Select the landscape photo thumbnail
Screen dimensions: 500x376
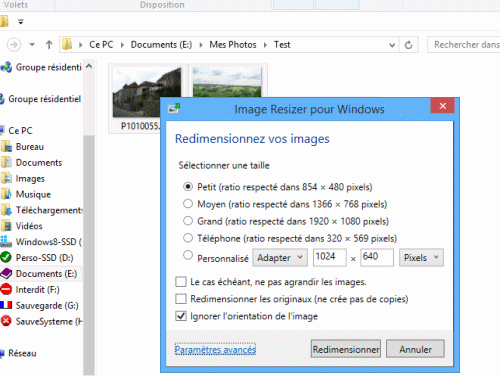[227, 82]
